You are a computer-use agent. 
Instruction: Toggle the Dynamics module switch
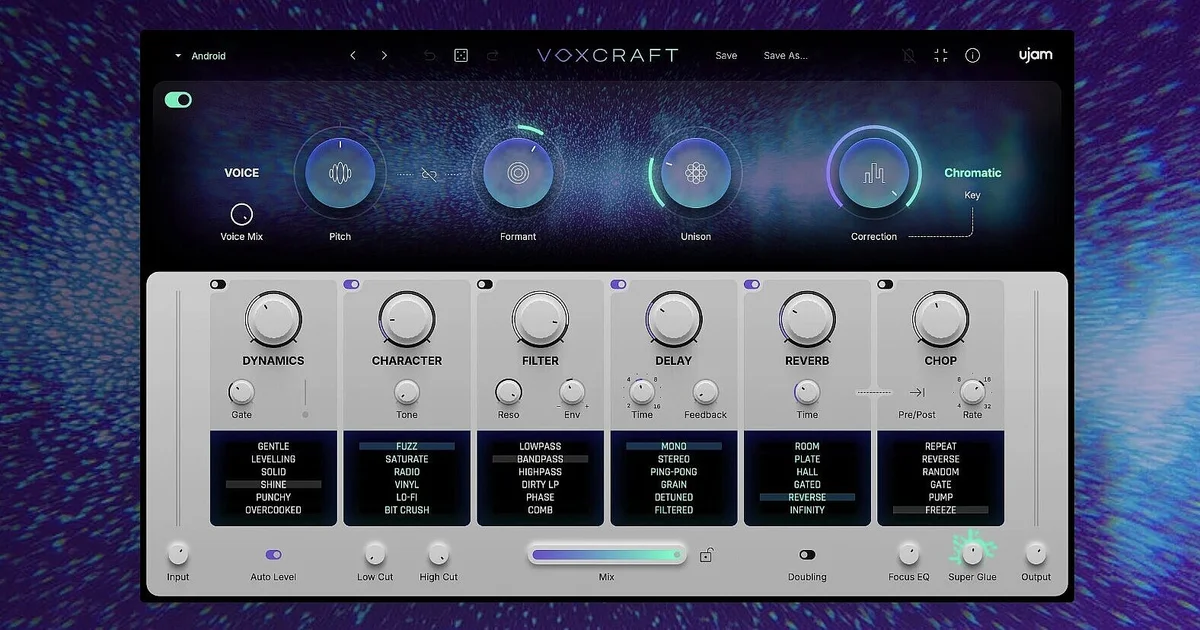[x=218, y=285]
